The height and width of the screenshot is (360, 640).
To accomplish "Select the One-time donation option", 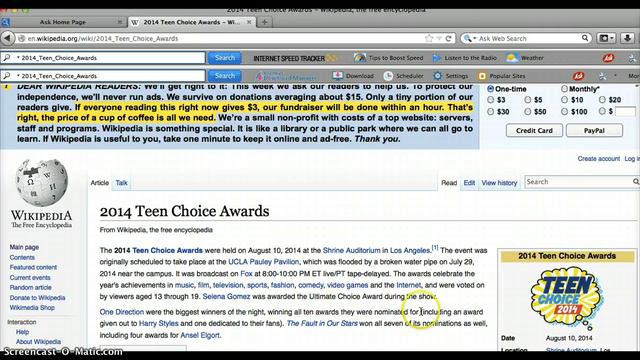I will [x=491, y=89].
